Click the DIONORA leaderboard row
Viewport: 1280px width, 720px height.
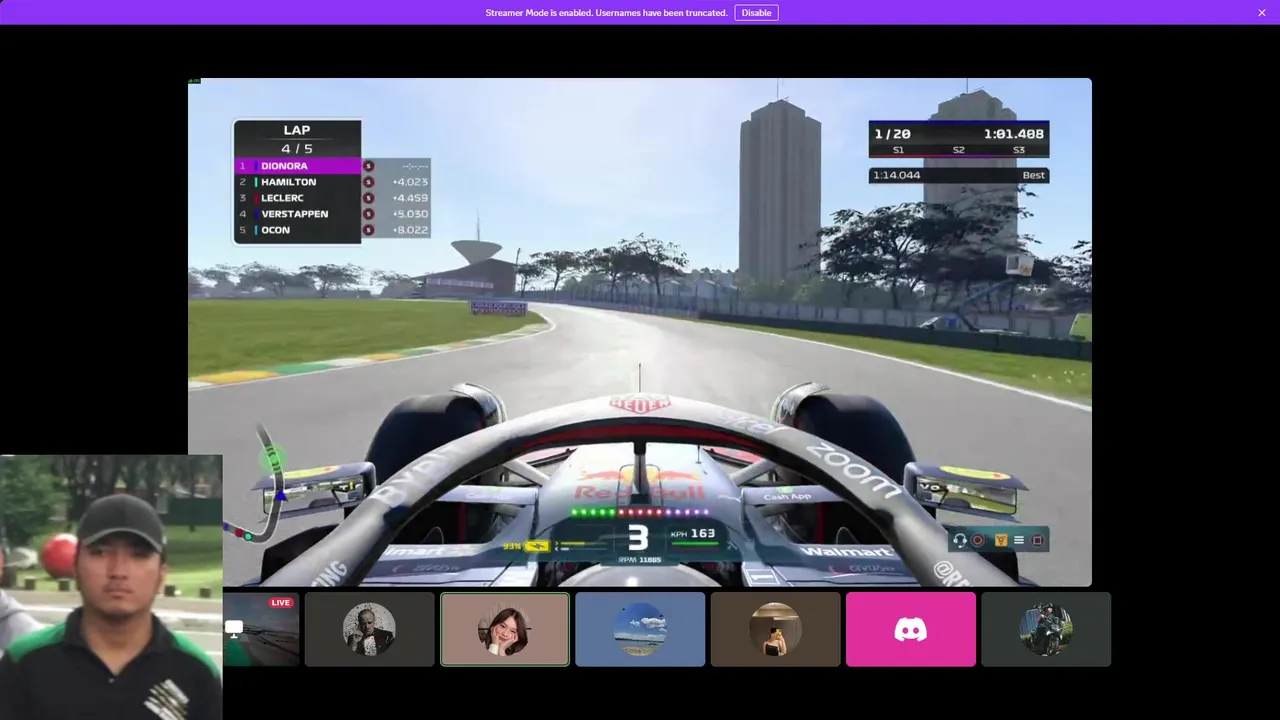[298, 166]
